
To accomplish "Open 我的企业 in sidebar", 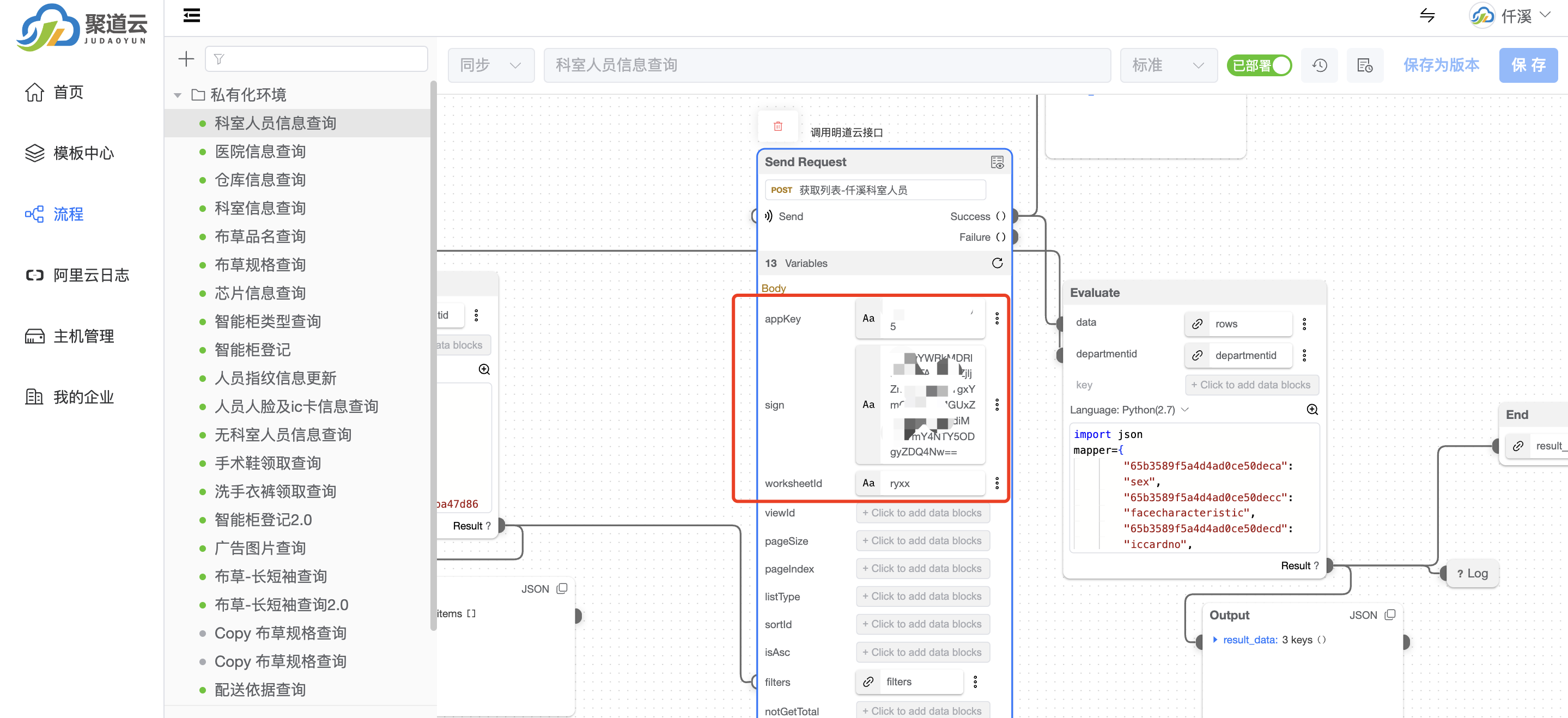I will (70, 397).
